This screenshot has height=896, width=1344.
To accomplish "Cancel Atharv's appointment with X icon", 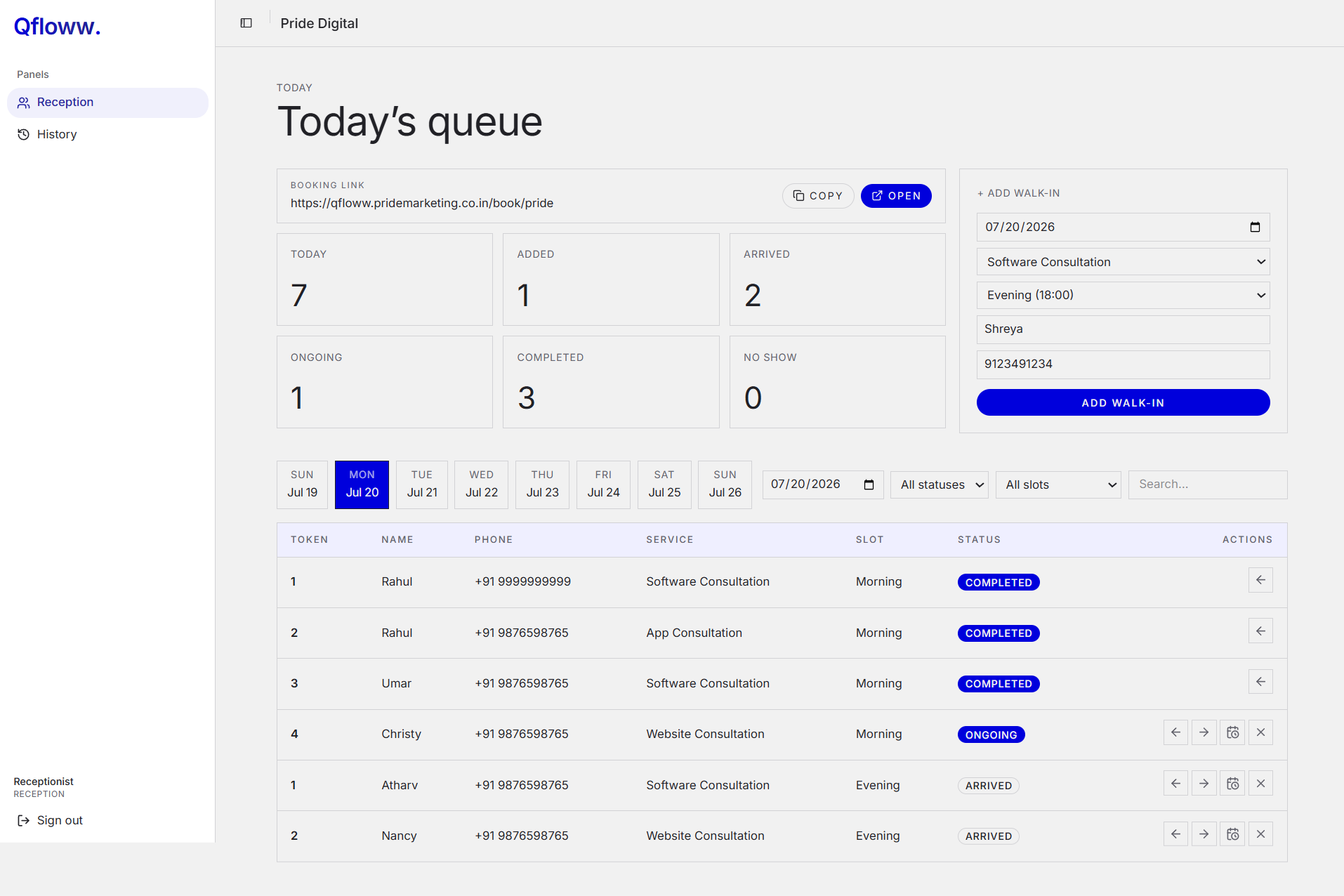I will pyautogui.click(x=1260, y=783).
